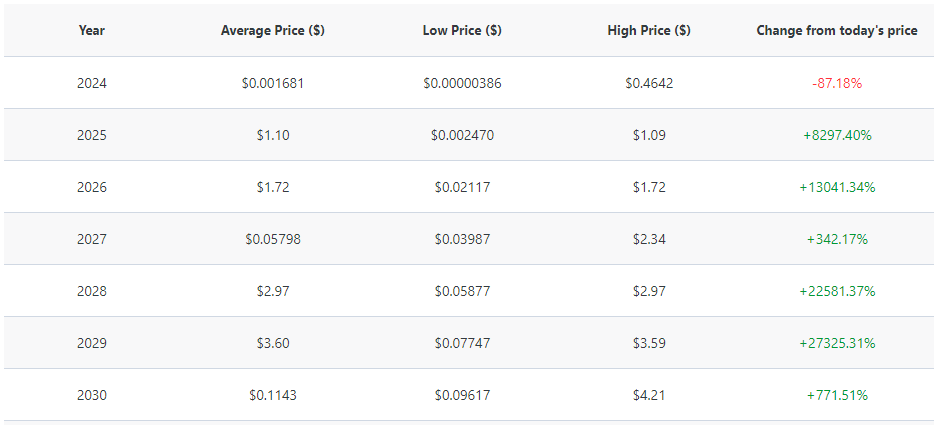The height and width of the screenshot is (425, 938).
Task: Select the Change from today's price header
Action: coord(836,31)
